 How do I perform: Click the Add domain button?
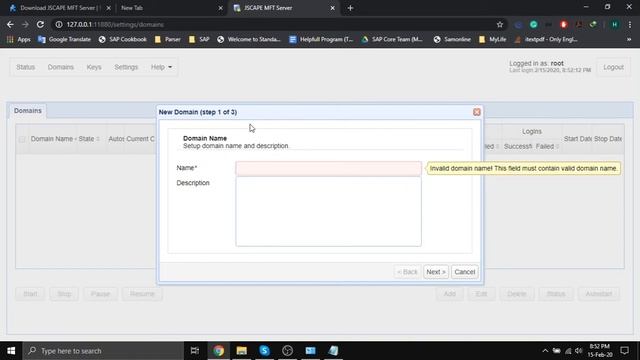[x=449, y=294]
